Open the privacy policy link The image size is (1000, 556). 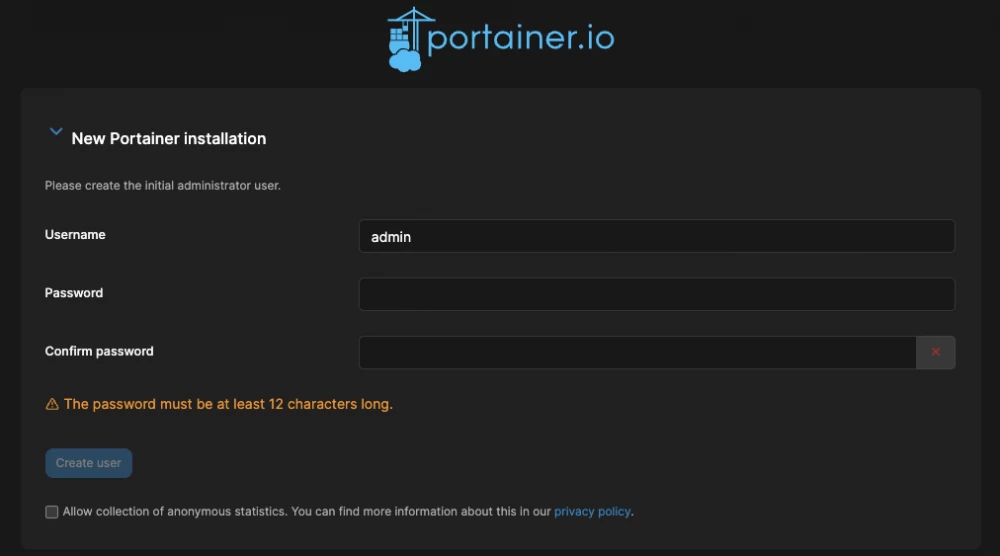[592, 511]
